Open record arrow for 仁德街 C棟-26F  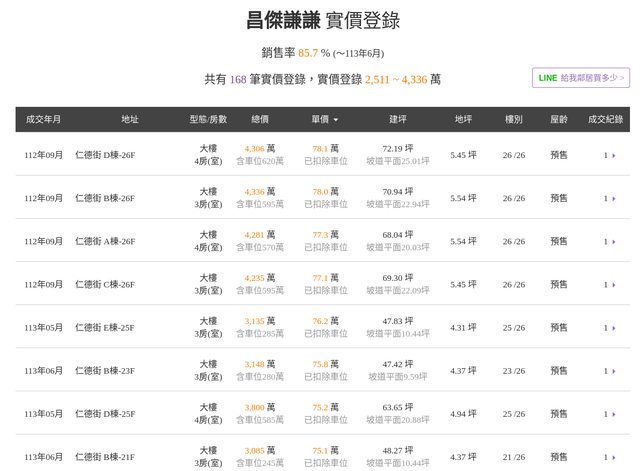[x=609, y=284]
